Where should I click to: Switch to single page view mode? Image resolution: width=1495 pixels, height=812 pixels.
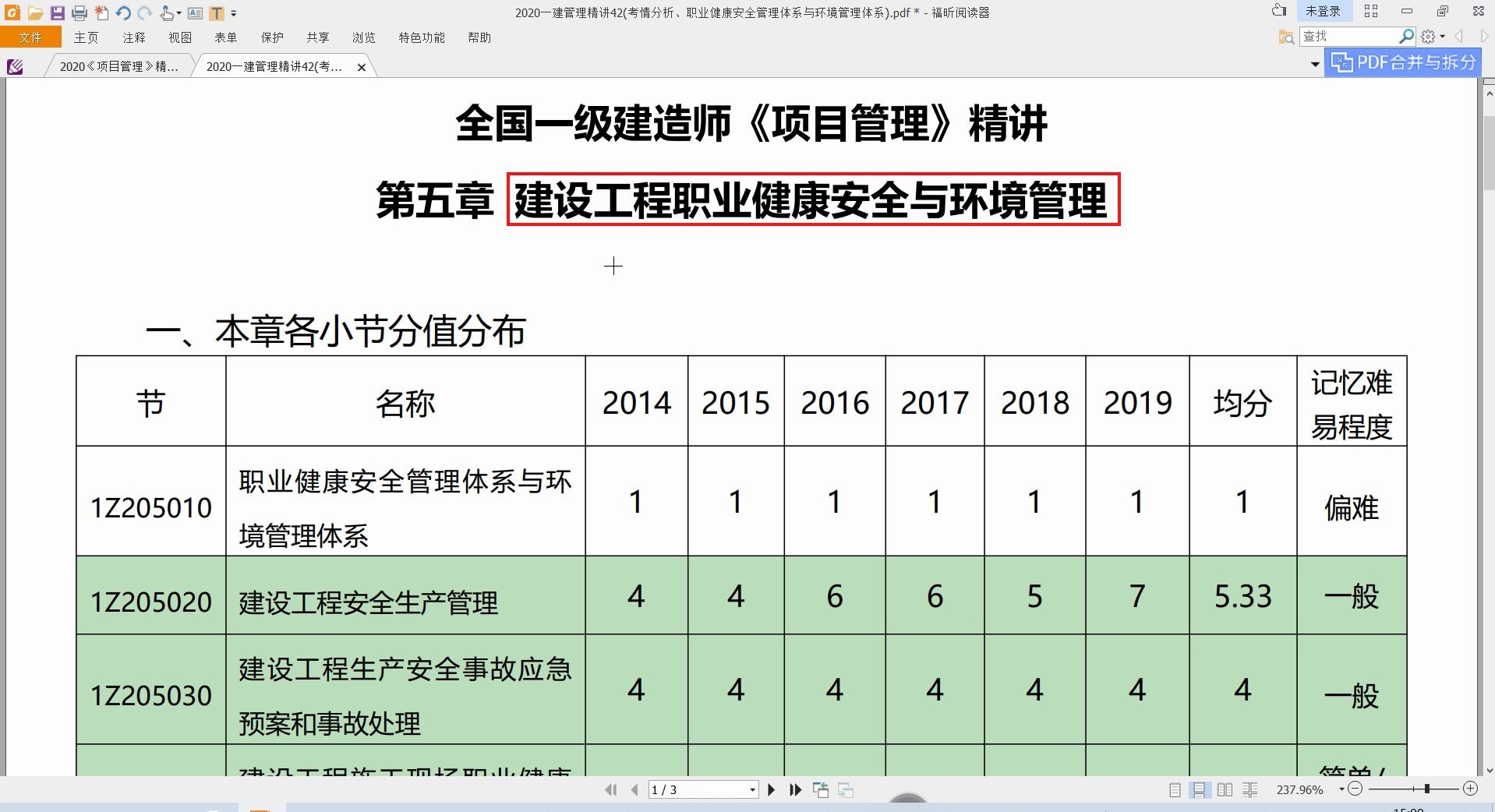(1175, 789)
